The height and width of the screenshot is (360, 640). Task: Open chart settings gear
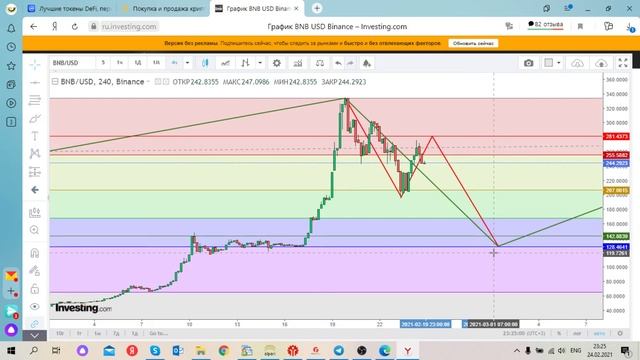pyautogui.click(x=277, y=63)
